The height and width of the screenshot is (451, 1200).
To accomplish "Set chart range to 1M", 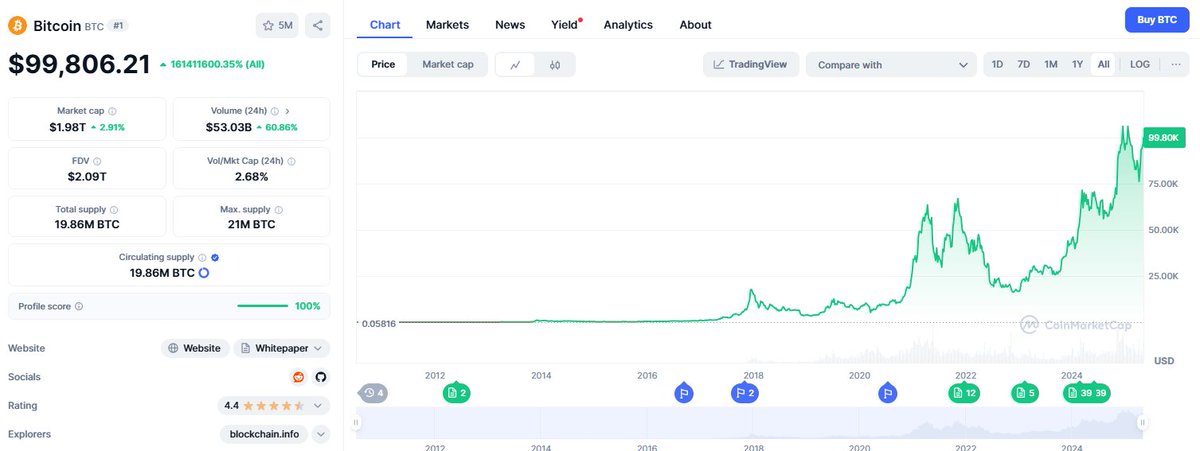I will point(1051,64).
